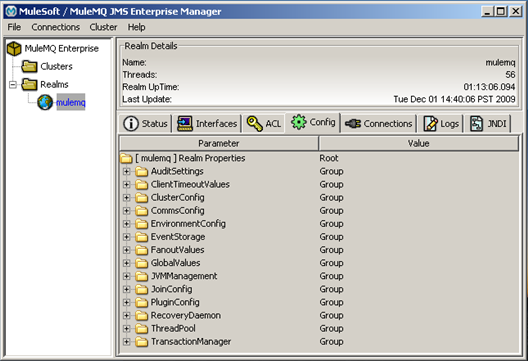
Task: Expand the AuditSettings group
Action: (x=126, y=171)
